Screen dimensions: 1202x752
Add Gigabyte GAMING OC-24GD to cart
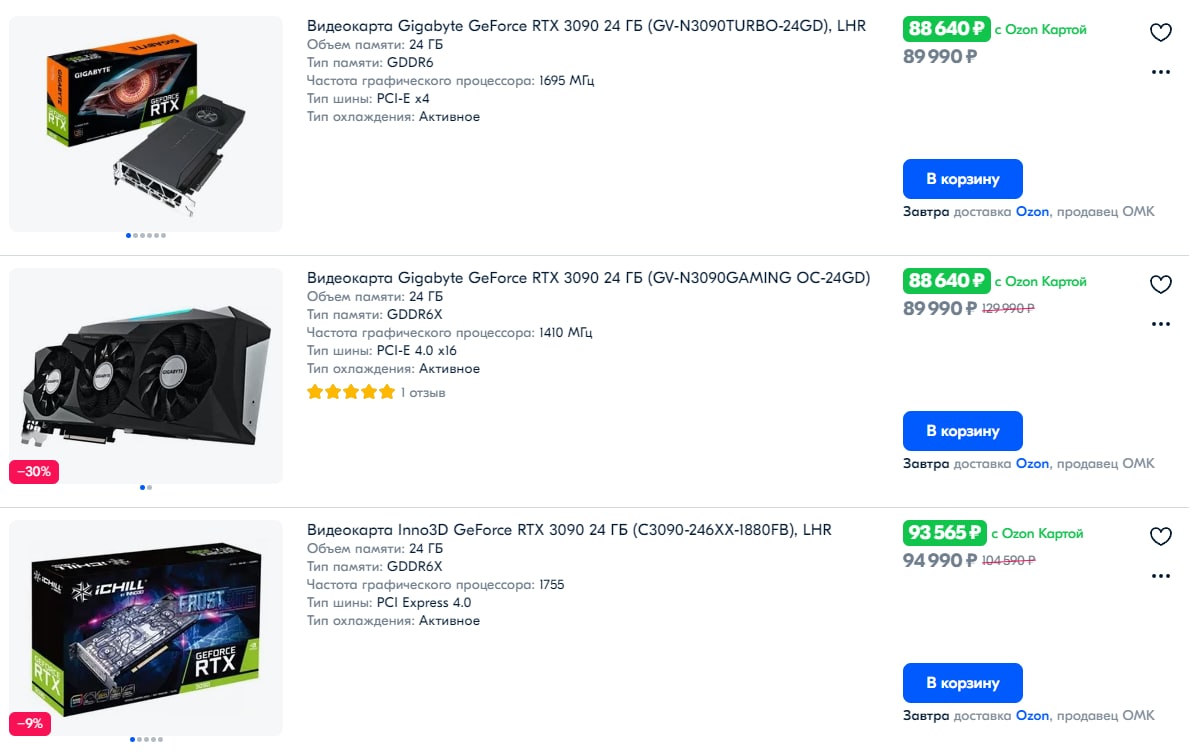coord(962,431)
